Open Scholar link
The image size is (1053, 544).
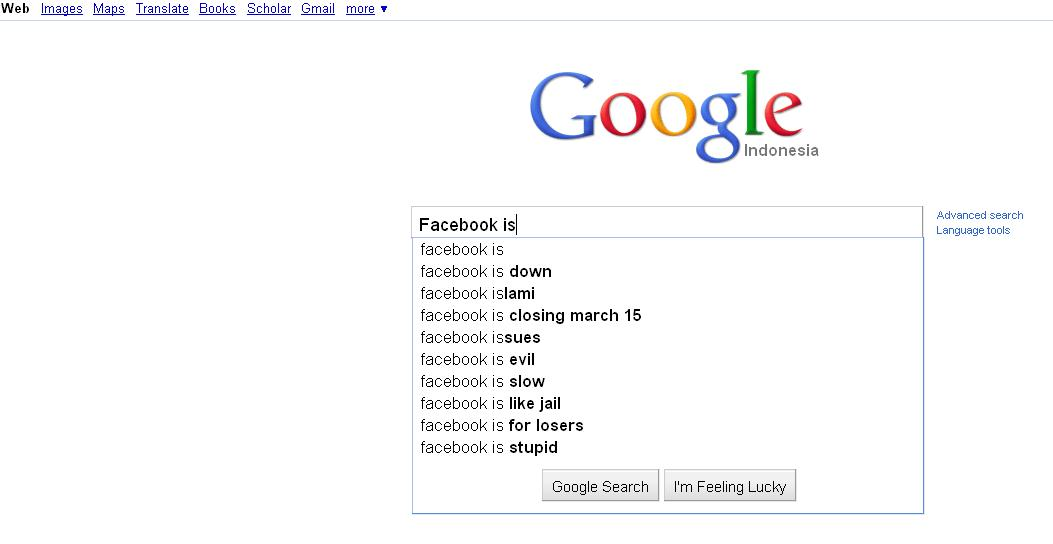click(x=269, y=9)
